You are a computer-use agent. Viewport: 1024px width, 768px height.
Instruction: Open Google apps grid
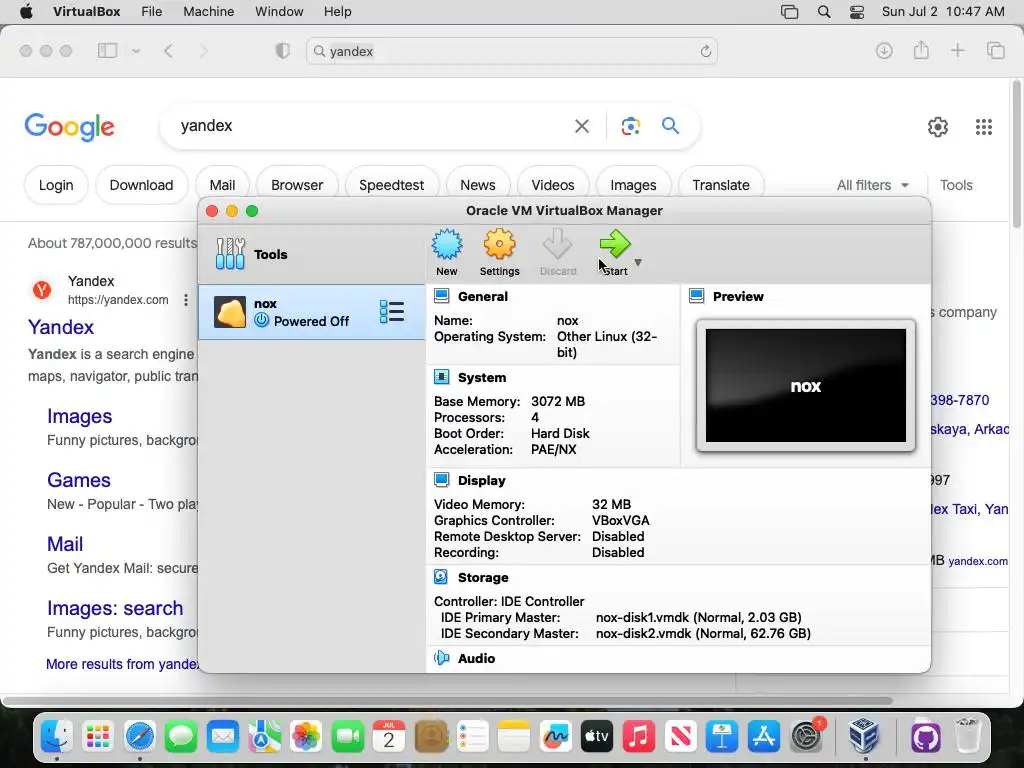tap(984, 127)
